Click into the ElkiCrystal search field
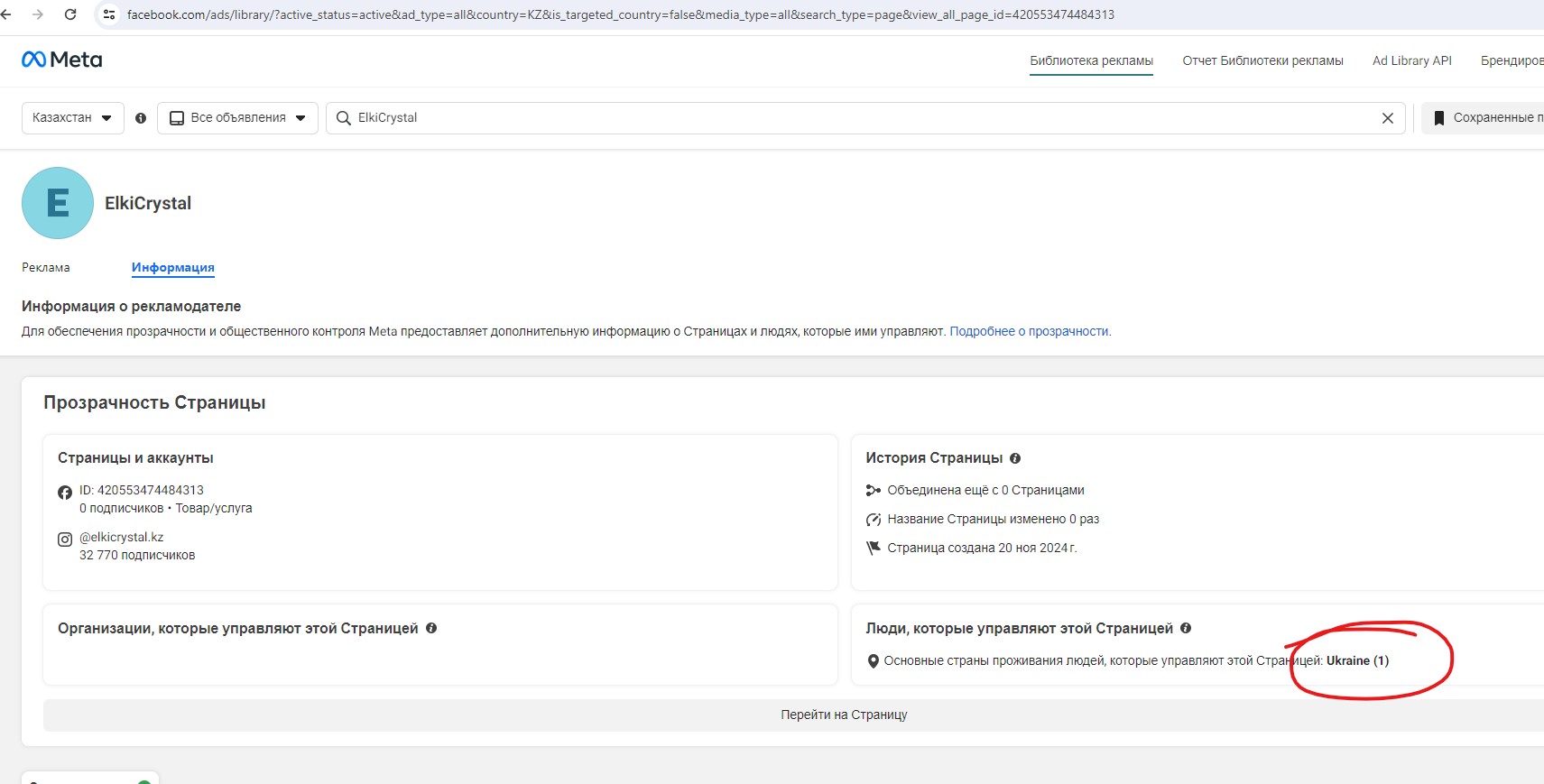This screenshot has width=1544, height=784. click(857, 118)
